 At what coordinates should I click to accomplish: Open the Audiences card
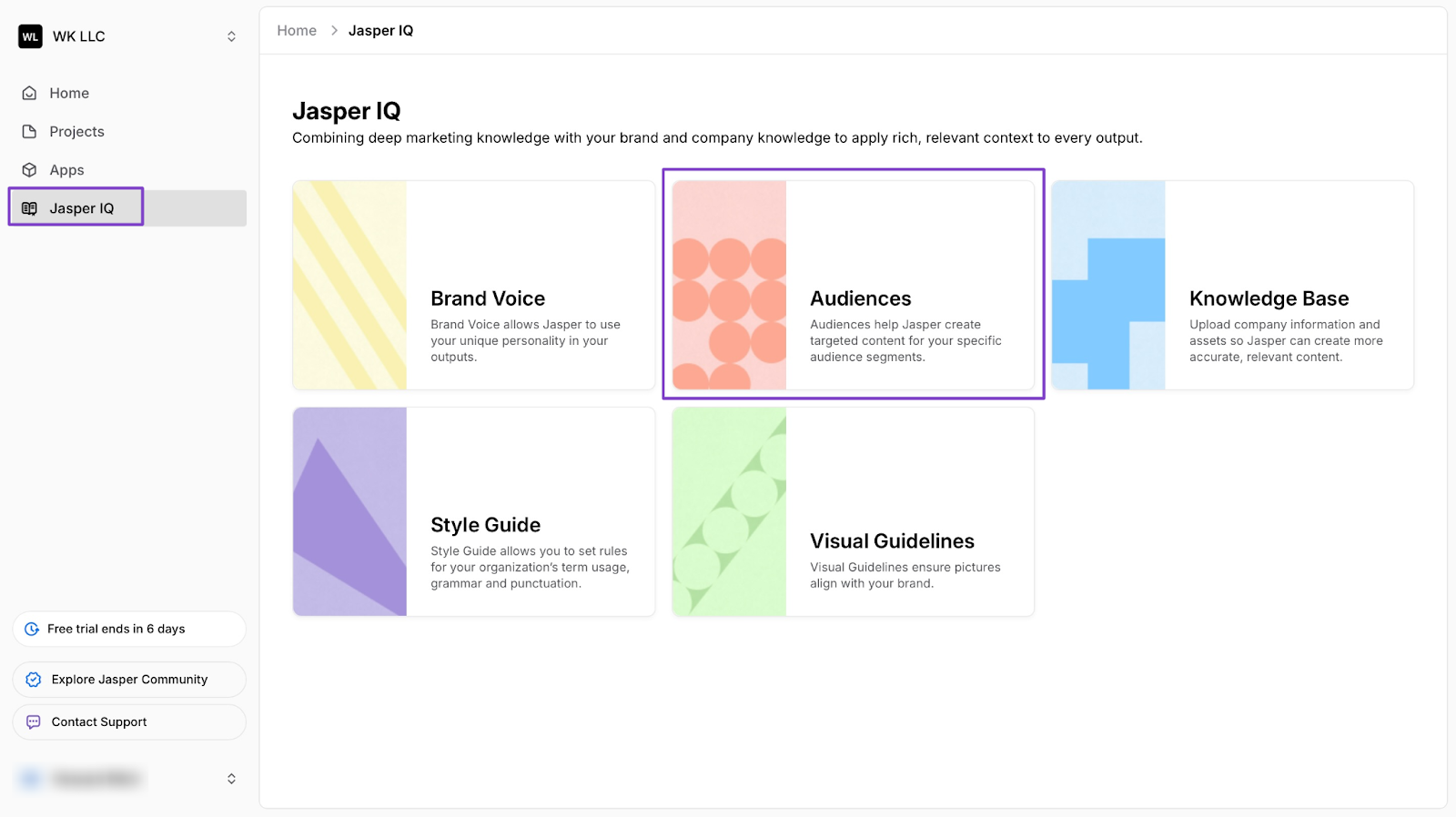click(x=853, y=285)
